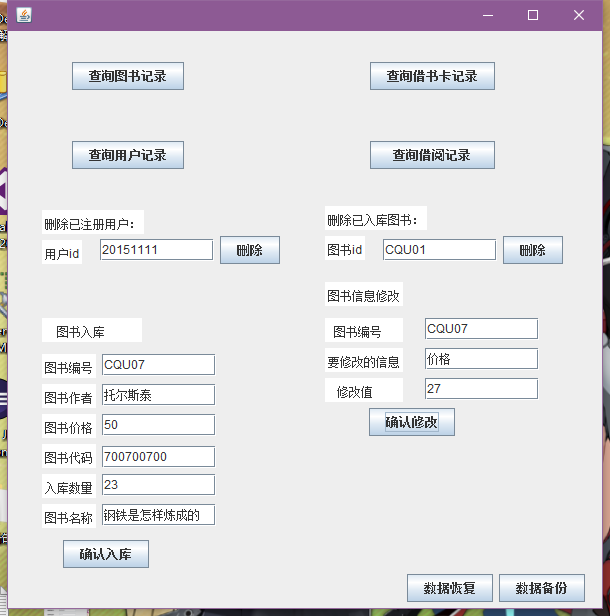Open 查询借阅记录 query
The image size is (610, 616).
432,155
